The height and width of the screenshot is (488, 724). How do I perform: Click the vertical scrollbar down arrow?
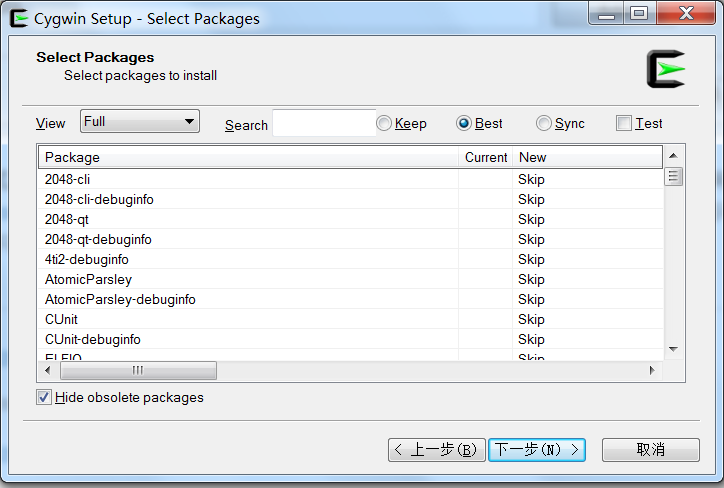673,349
